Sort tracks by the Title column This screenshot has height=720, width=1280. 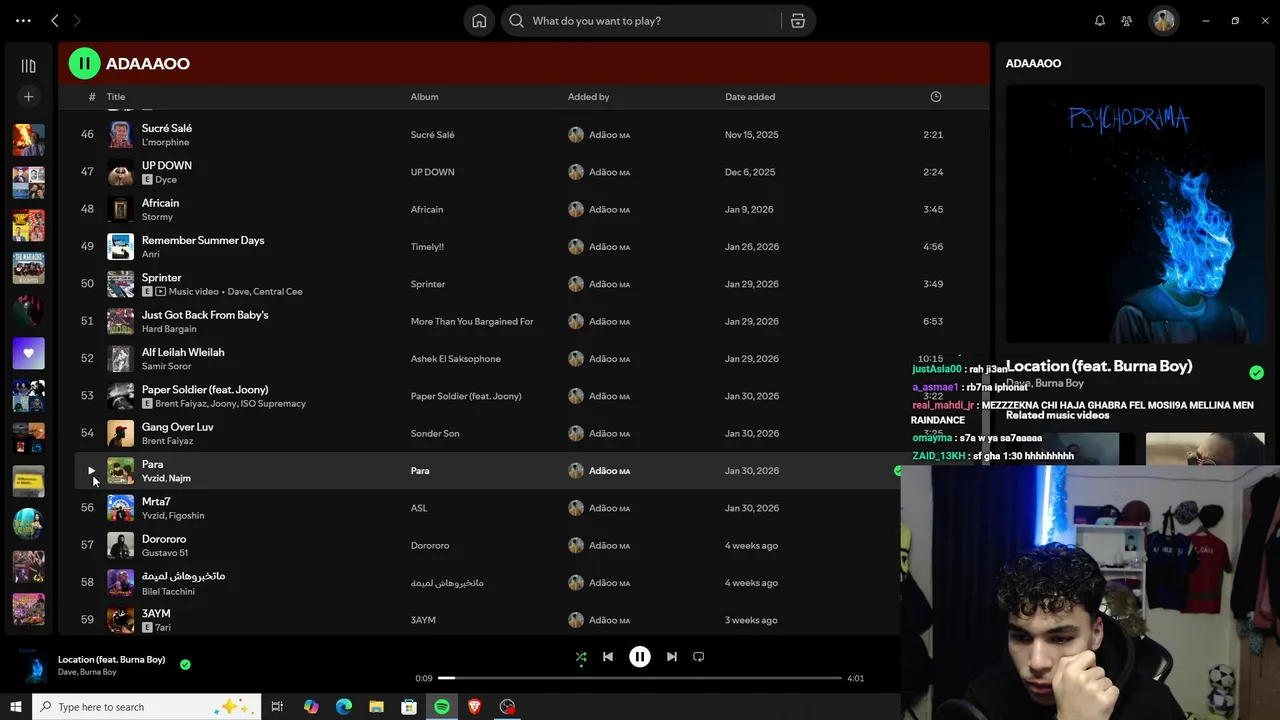coord(116,97)
